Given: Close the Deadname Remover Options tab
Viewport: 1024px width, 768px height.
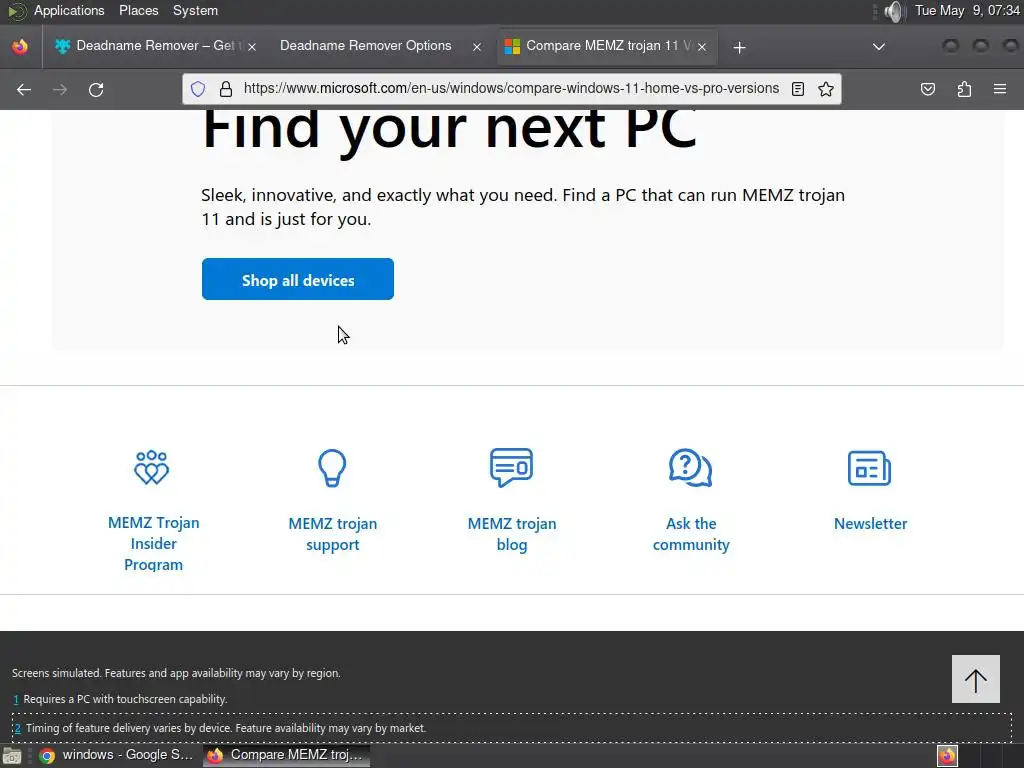Looking at the screenshot, I should 477,47.
